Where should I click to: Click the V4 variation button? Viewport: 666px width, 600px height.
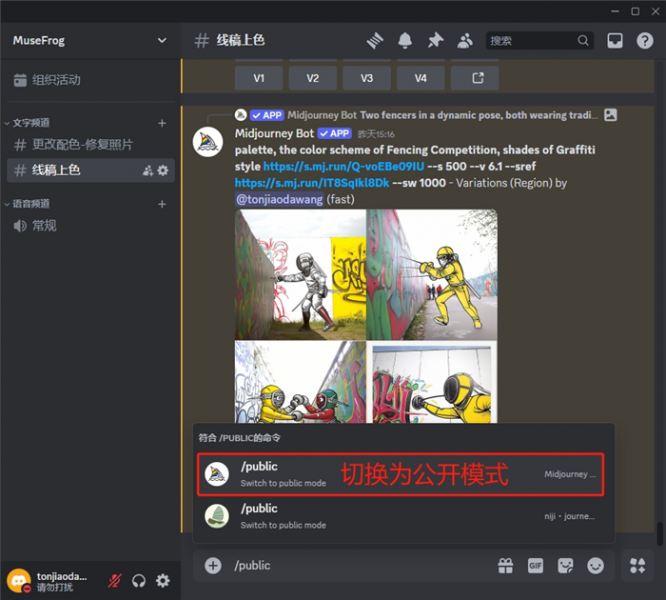pyautogui.click(x=421, y=78)
